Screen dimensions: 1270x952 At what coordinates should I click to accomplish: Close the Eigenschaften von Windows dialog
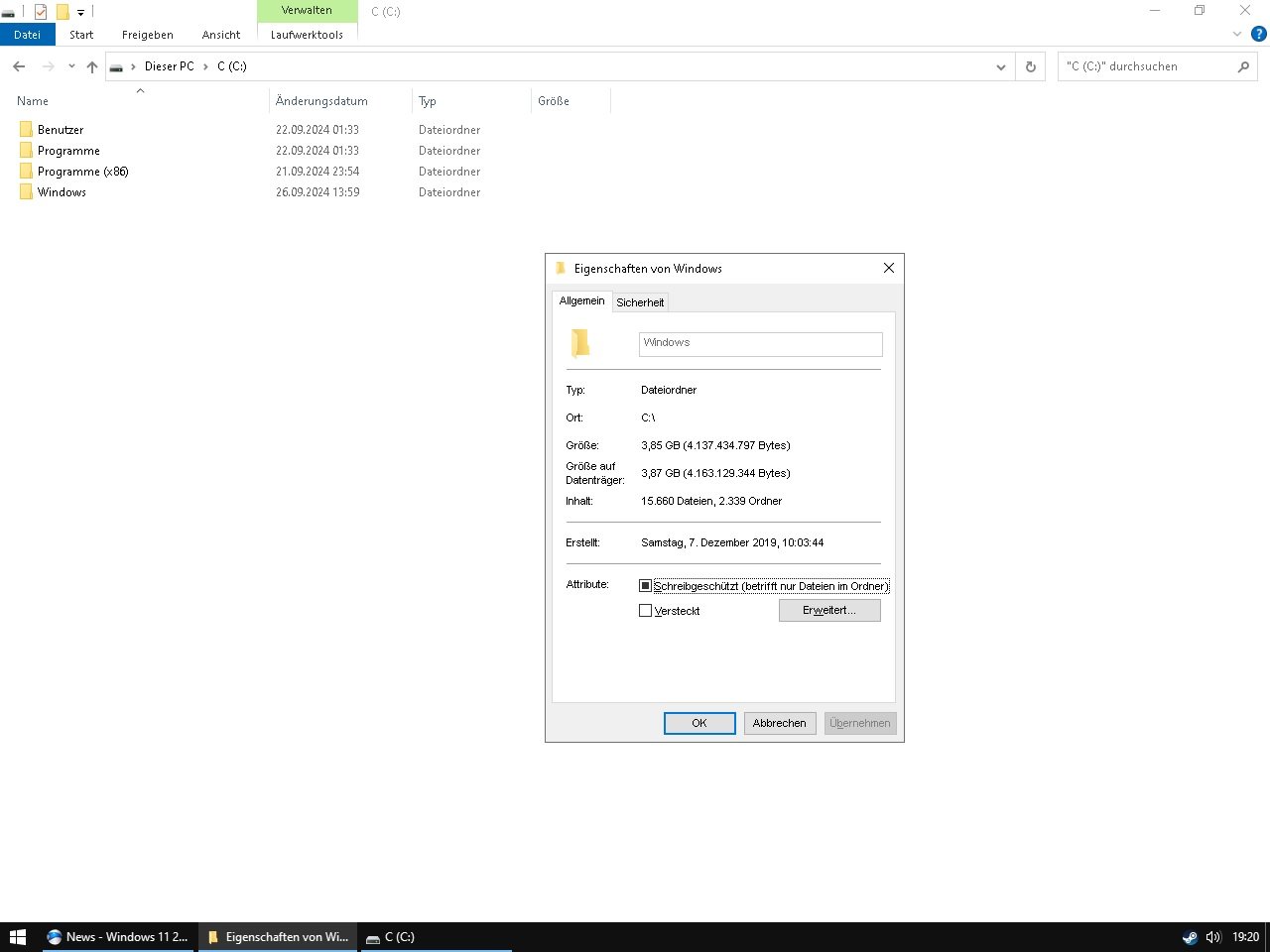coord(889,268)
